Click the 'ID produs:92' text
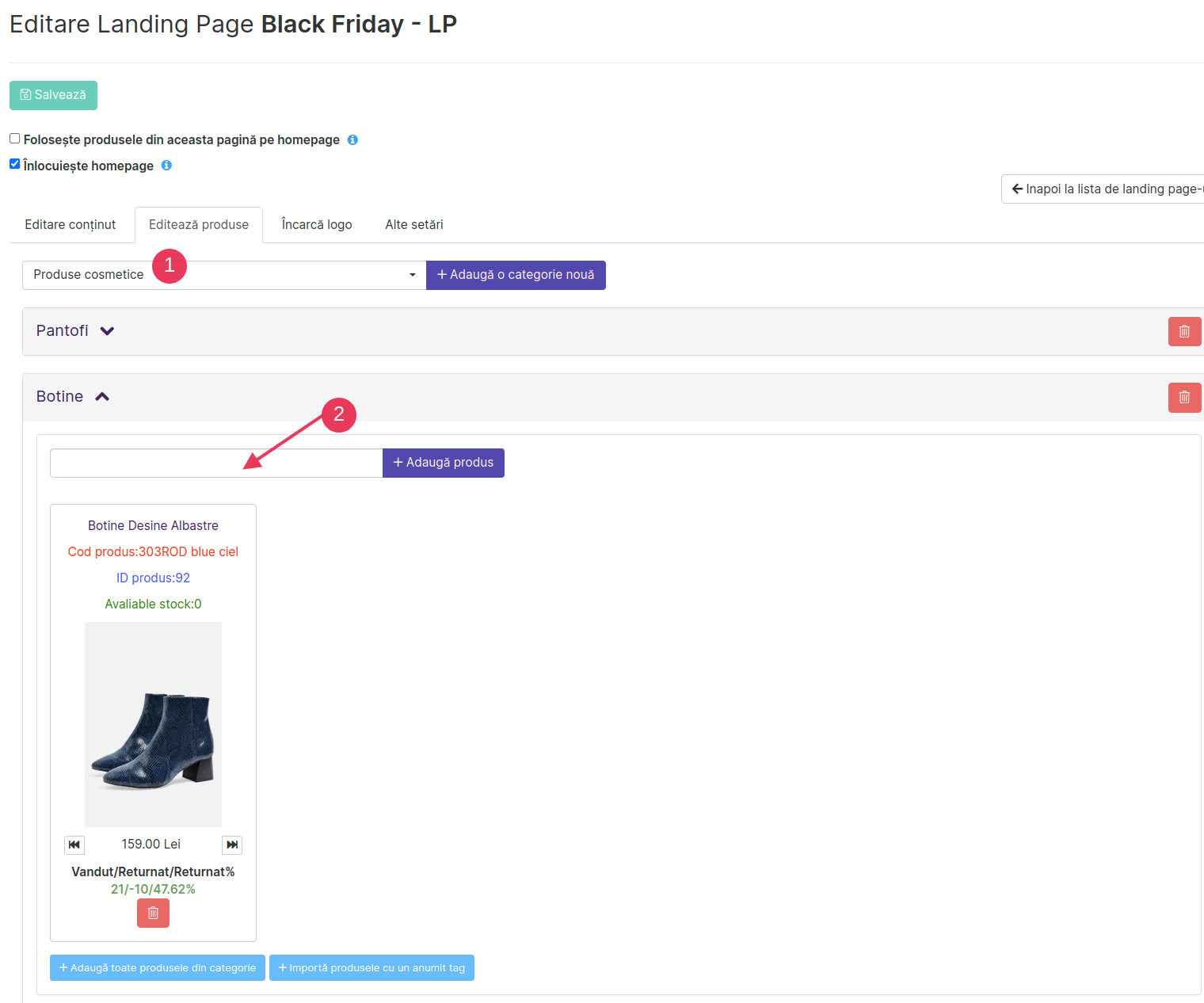This screenshot has width=1204, height=1003. coord(153,578)
